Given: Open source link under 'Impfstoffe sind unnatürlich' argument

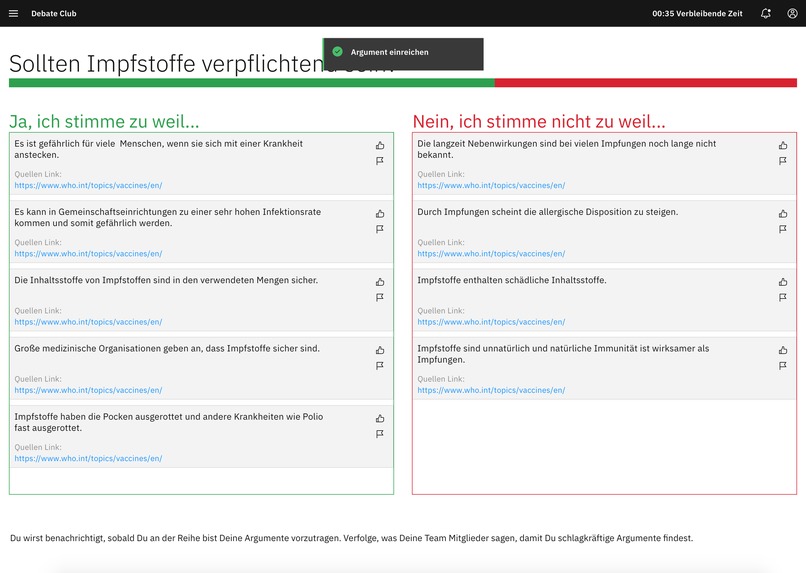Looking at the screenshot, I should click(x=491, y=391).
